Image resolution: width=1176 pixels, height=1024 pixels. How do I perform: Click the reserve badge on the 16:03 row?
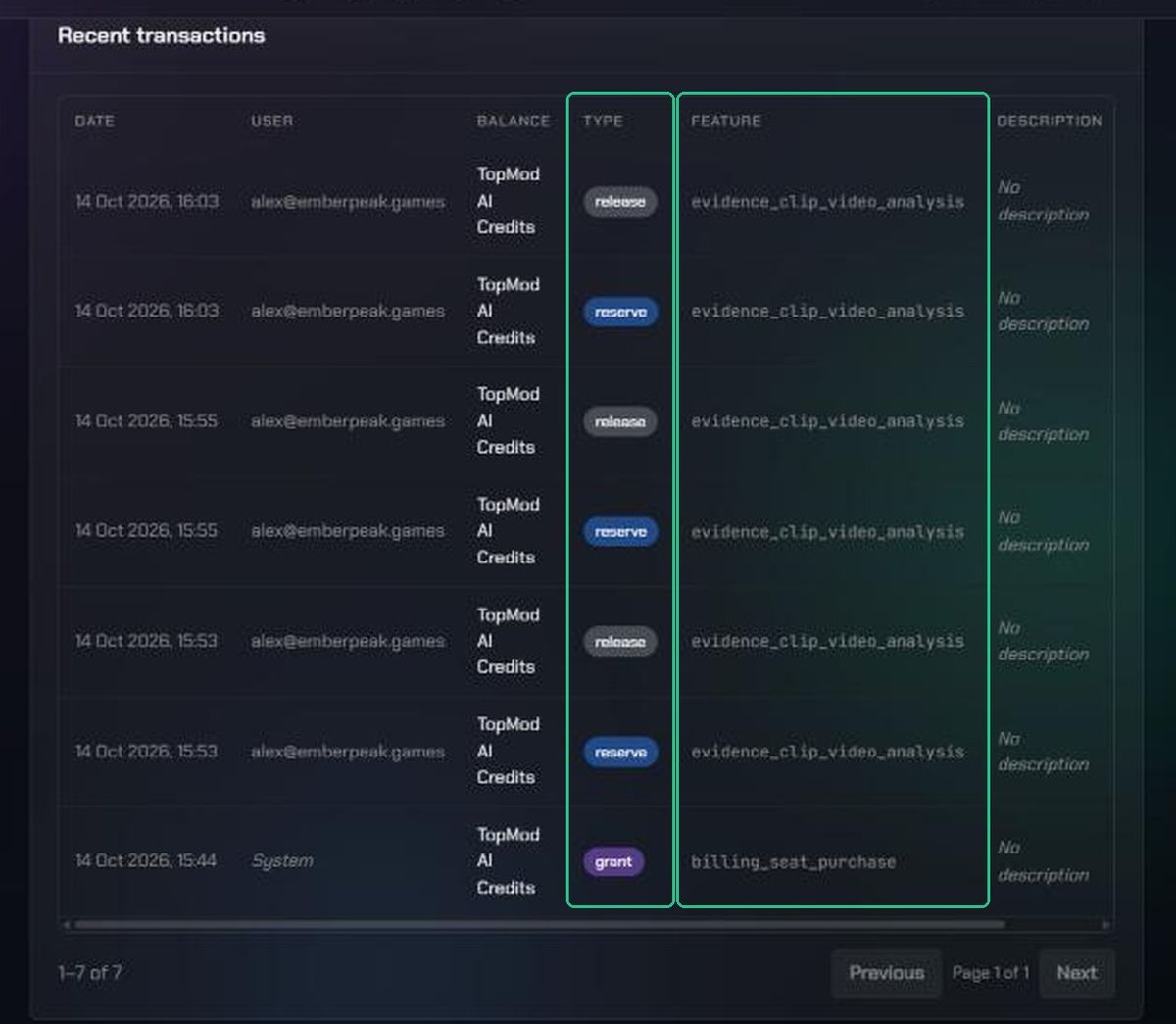click(x=620, y=312)
